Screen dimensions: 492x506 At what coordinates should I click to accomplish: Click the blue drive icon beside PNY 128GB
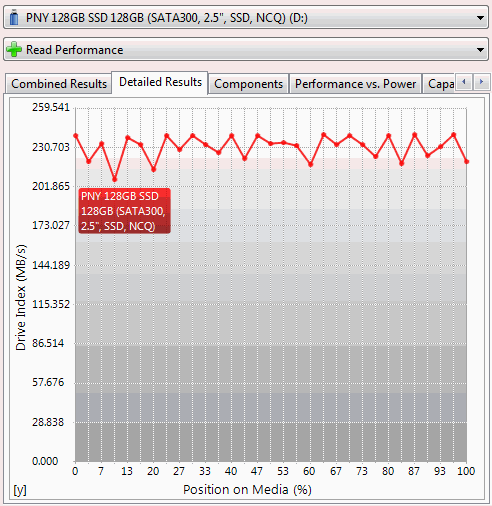point(14,18)
